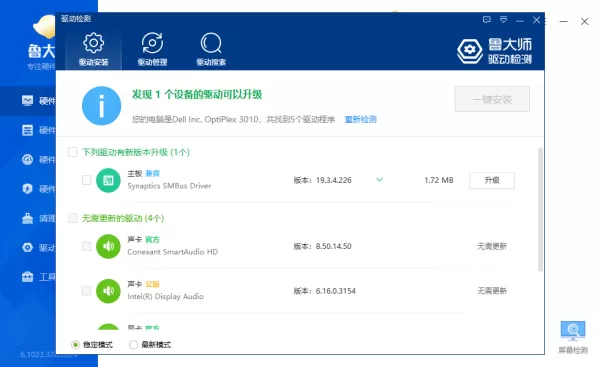This screenshot has width=600, height=367.
Task: Click the 发现 1 个设备的驱动可以升级 heading
Action: click(197, 95)
